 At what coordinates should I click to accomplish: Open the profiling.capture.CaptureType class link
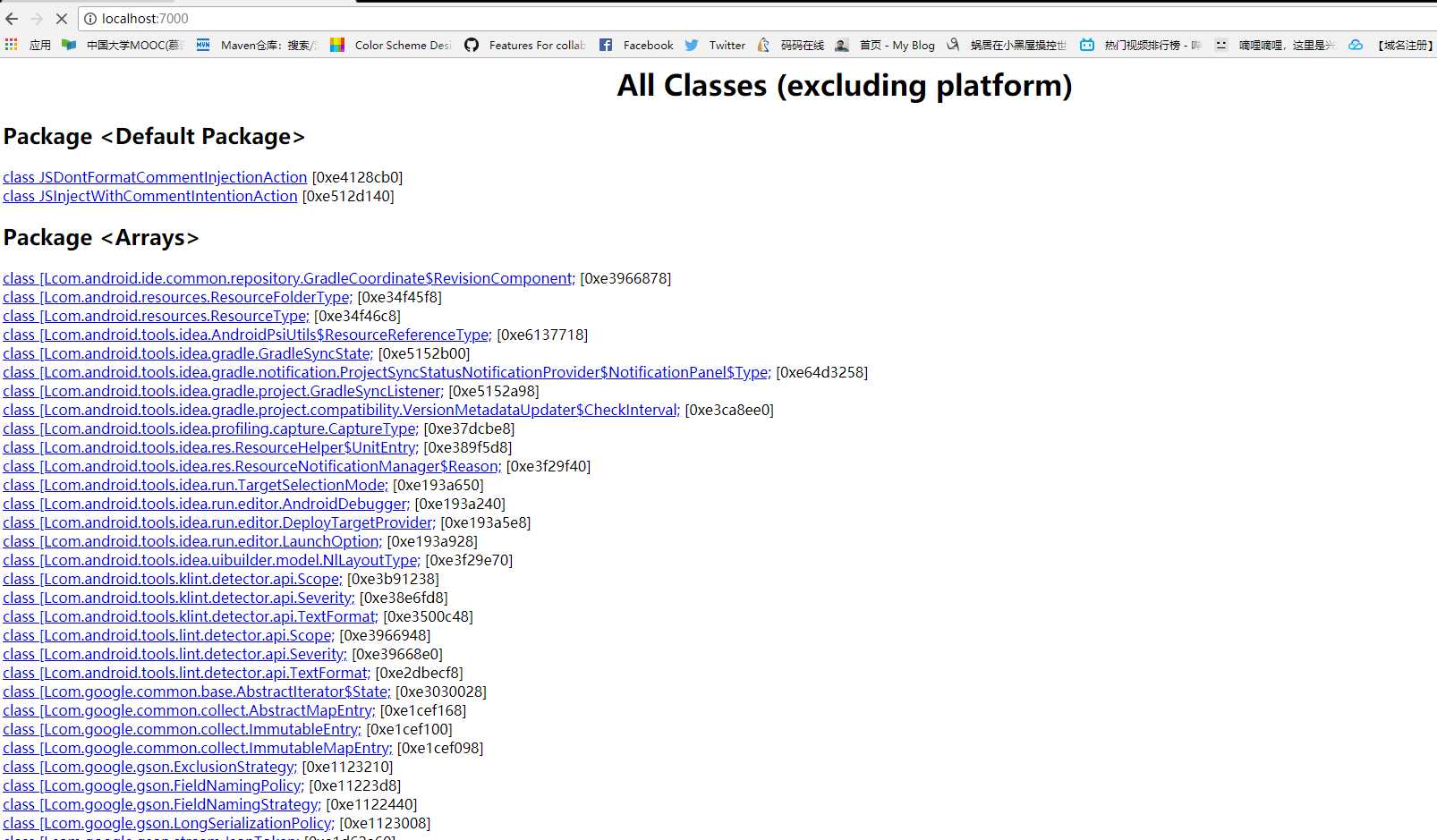211,428
